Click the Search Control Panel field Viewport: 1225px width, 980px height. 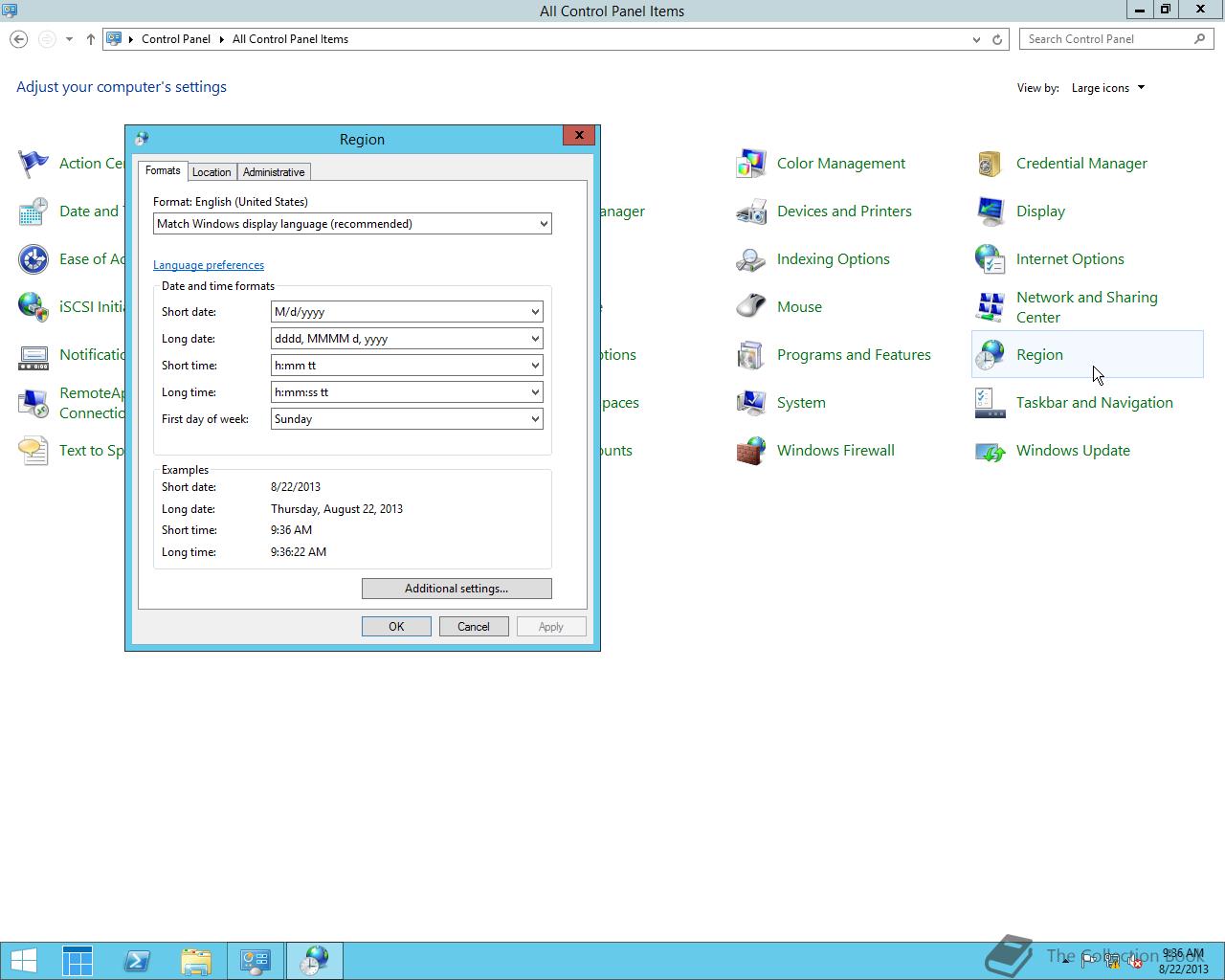pyautogui.click(x=1117, y=39)
